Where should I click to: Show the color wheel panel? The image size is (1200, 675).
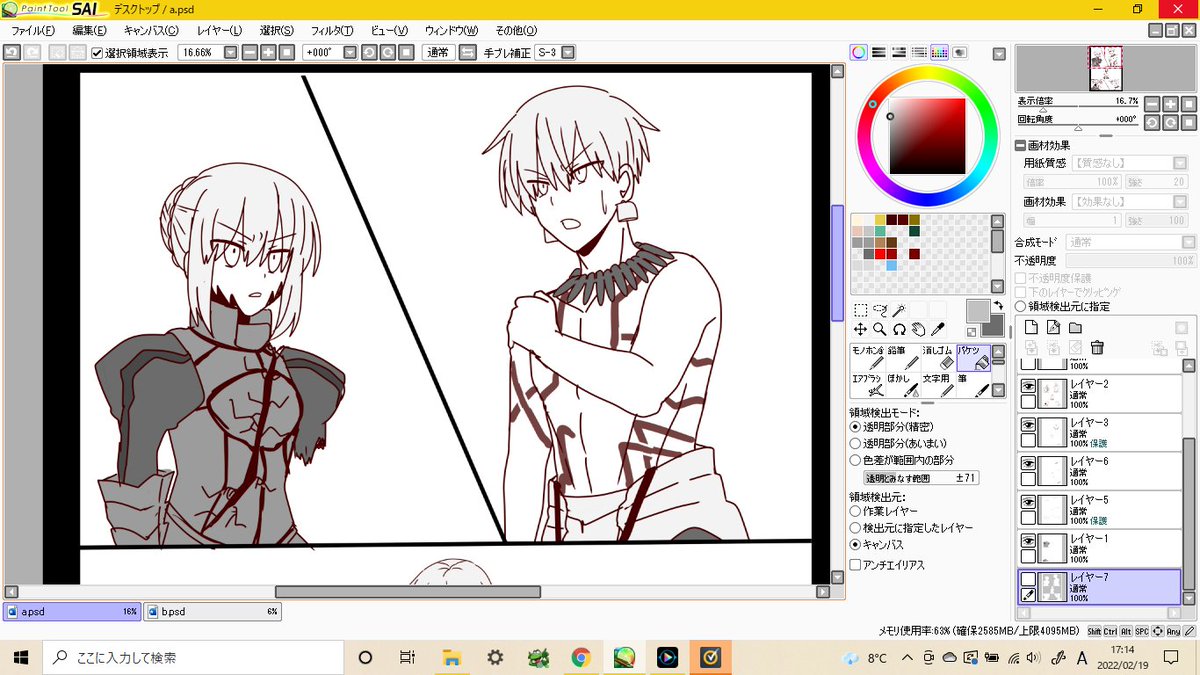[859, 53]
